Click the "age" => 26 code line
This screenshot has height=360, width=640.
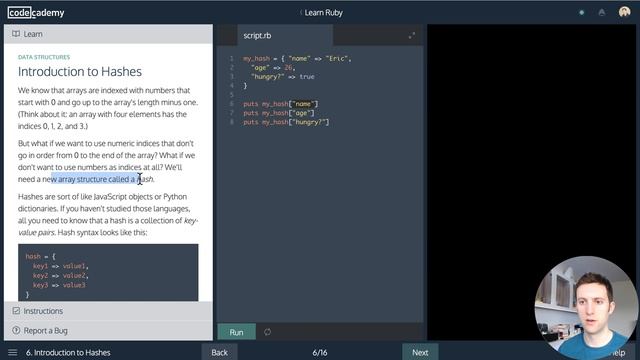[273, 67]
